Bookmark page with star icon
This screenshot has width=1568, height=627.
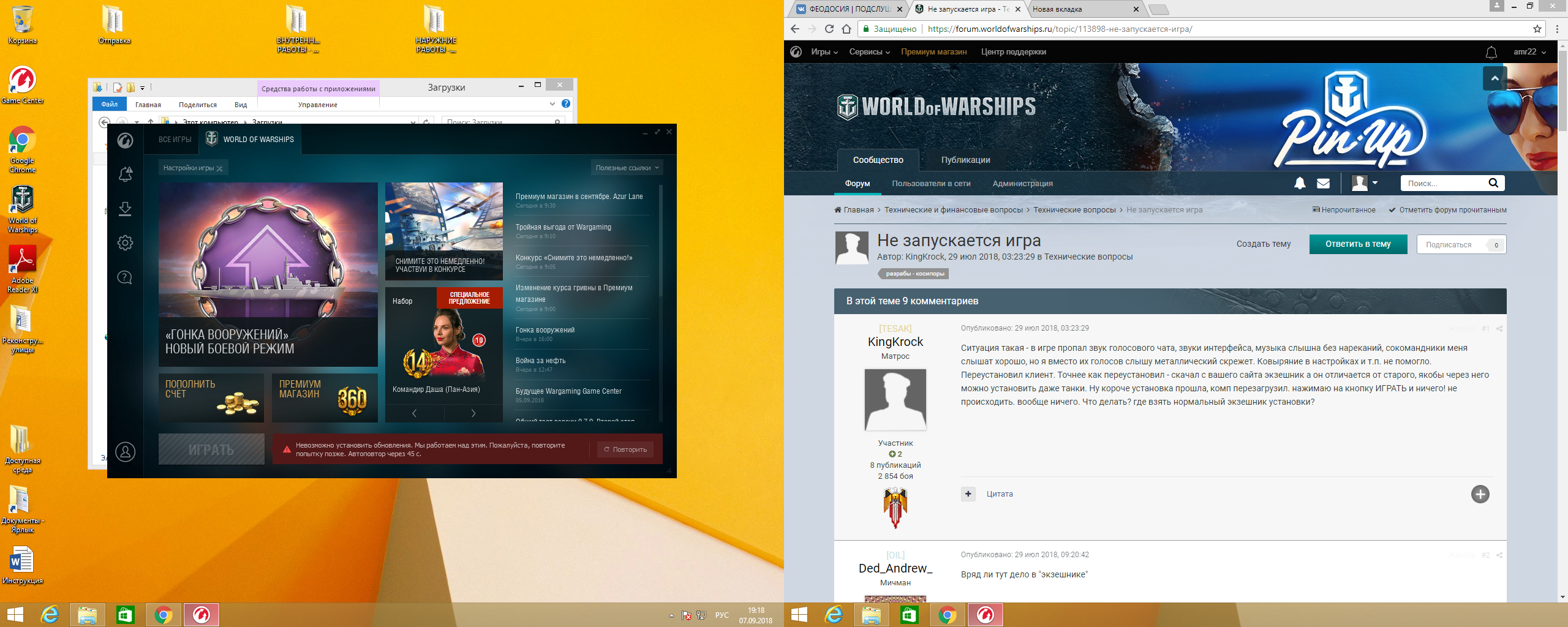tap(1537, 29)
